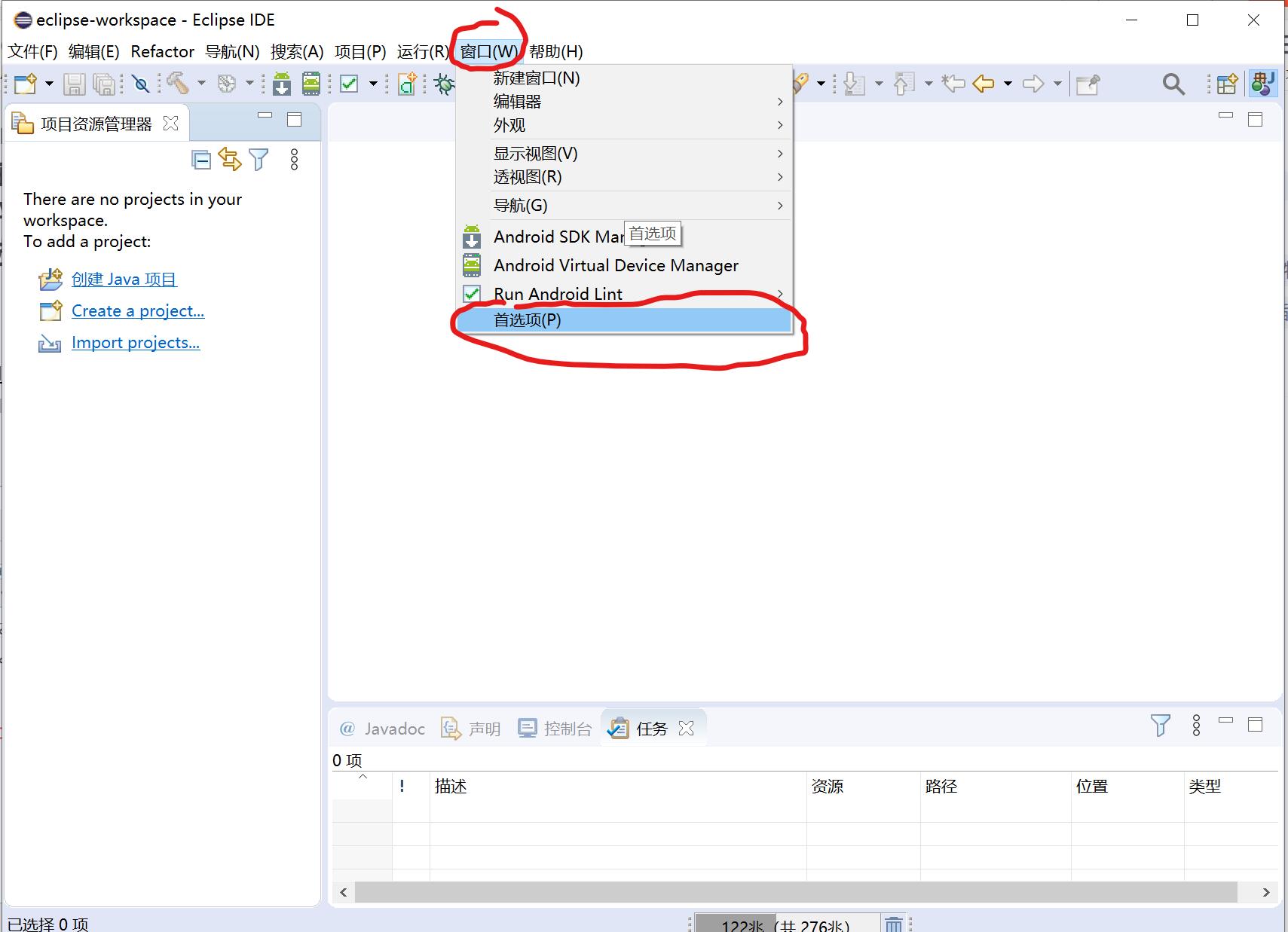
Task: Toggle Link with Editor in project explorer
Action: (230, 159)
